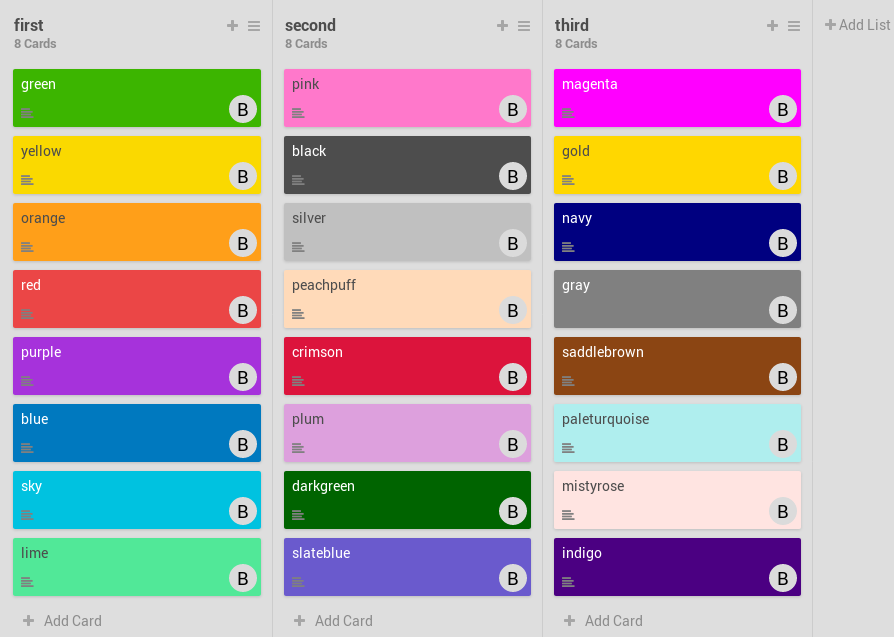Select the 'third' list title
Image resolution: width=894 pixels, height=637 pixels.
click(x=572, y=25)
